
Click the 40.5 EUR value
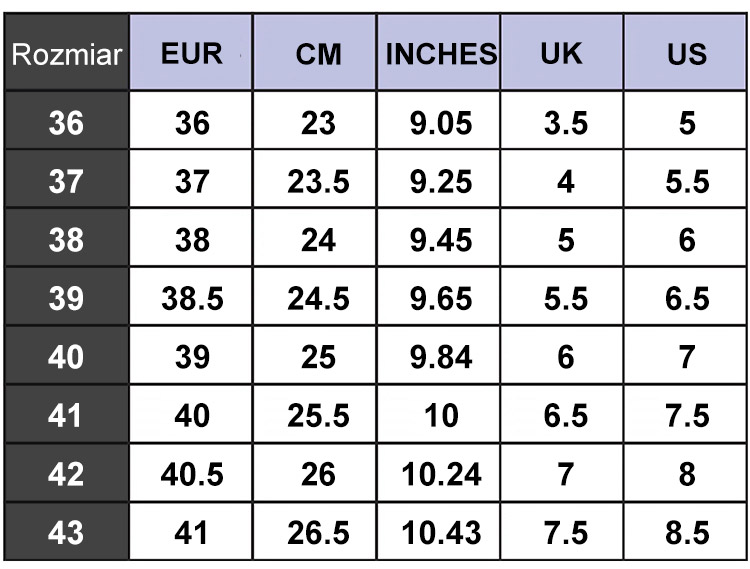(191, 472)
